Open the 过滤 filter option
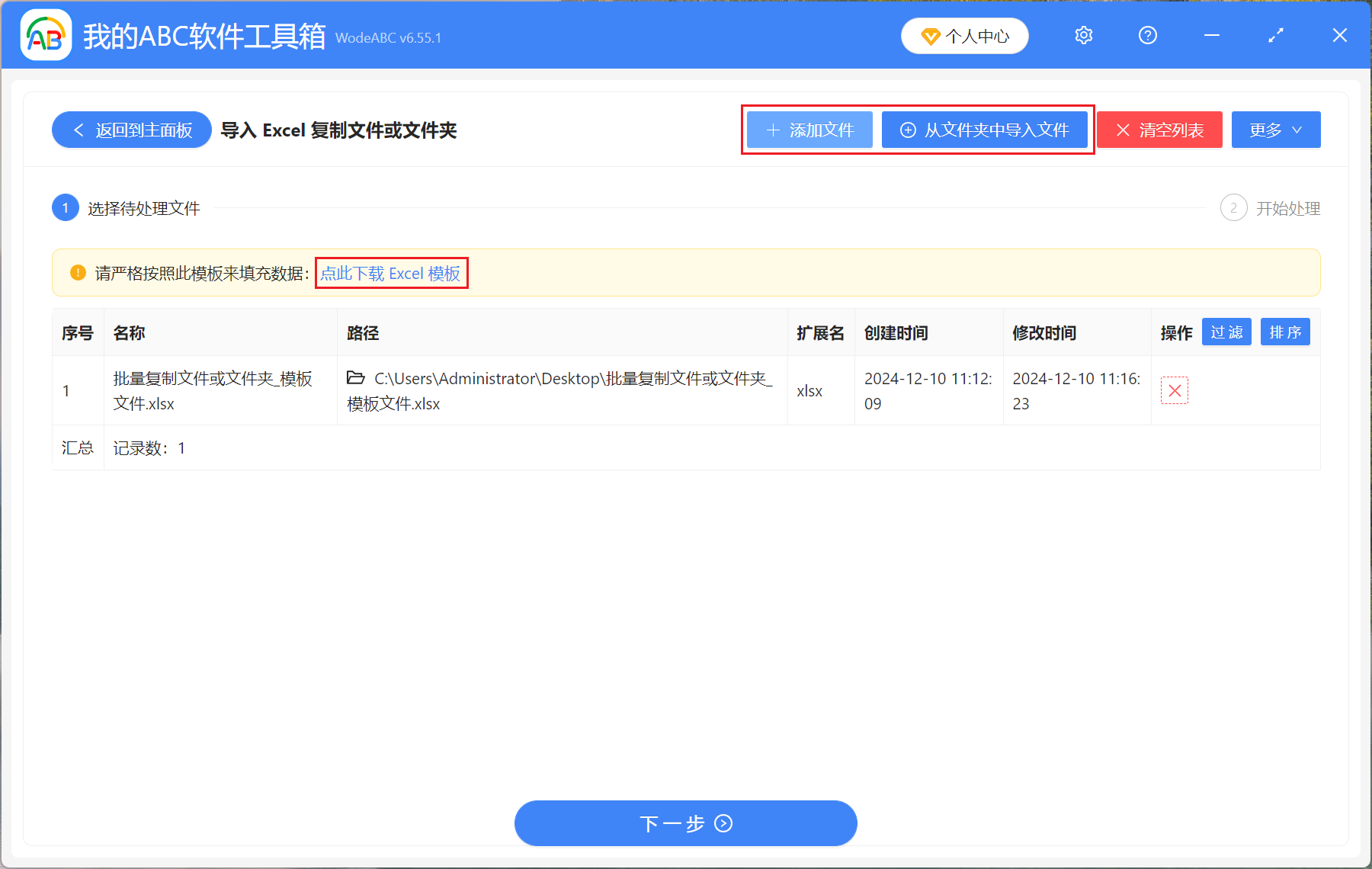Screen dimensions: 1372x869 point(1226,332)
